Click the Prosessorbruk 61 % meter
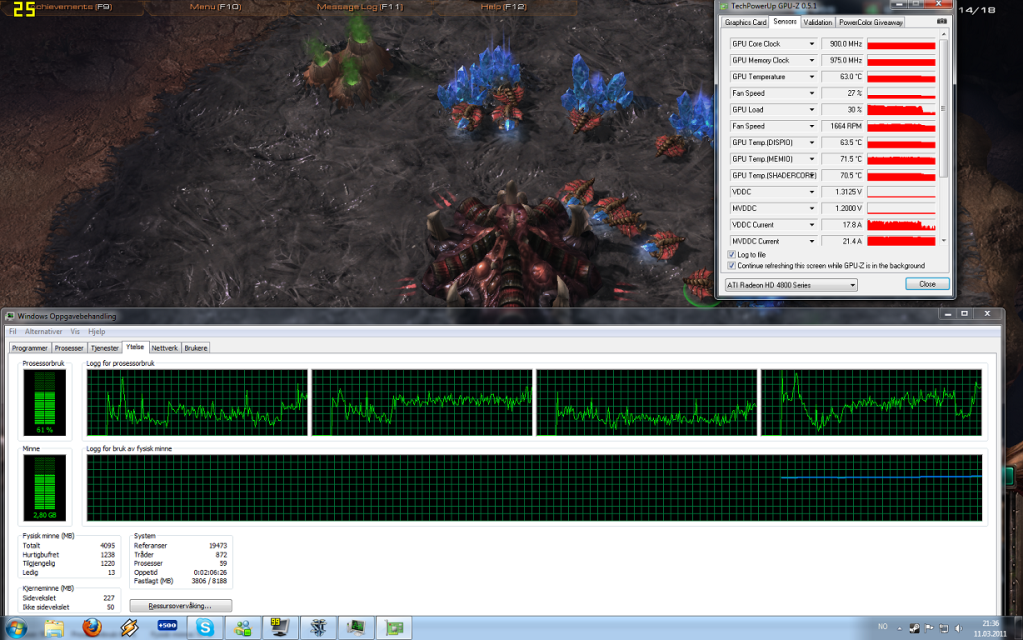 click(x=44, y=403)
